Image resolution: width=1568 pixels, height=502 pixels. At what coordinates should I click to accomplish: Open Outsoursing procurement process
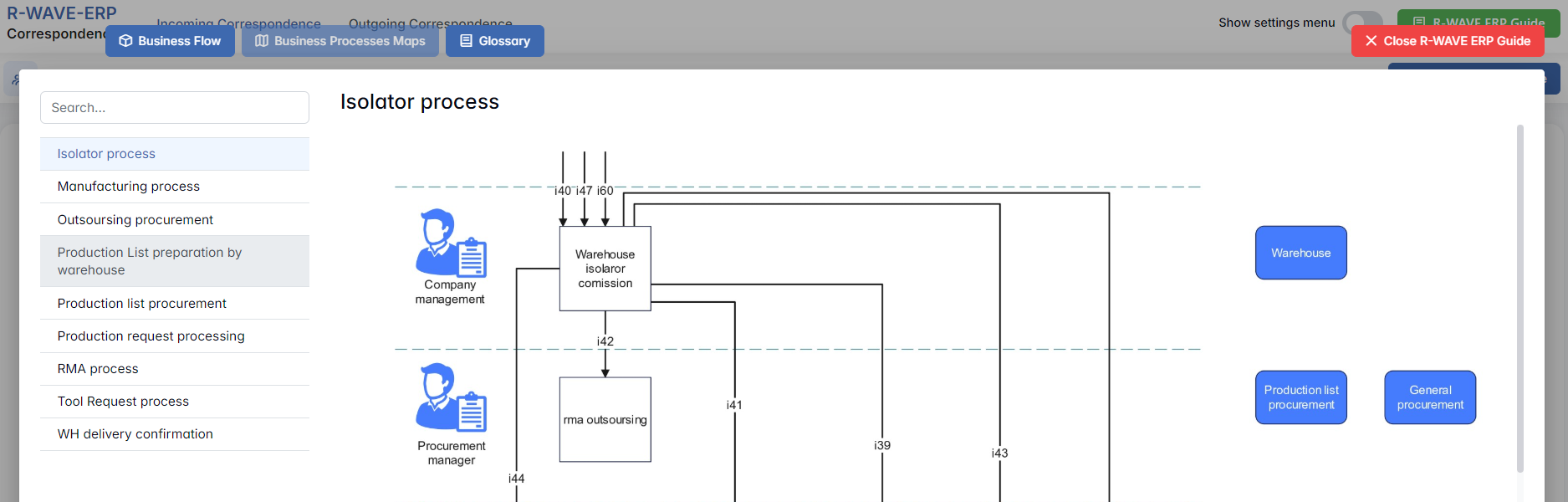175,220
